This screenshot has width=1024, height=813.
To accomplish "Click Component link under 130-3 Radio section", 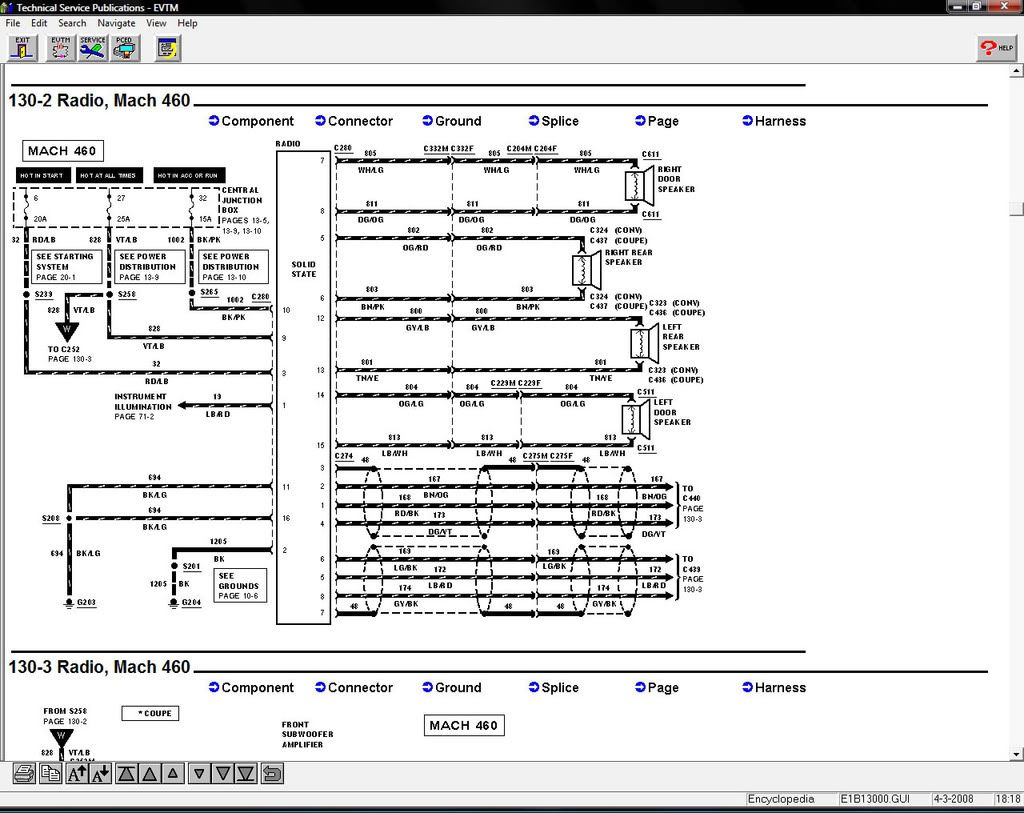I will 251,688.
